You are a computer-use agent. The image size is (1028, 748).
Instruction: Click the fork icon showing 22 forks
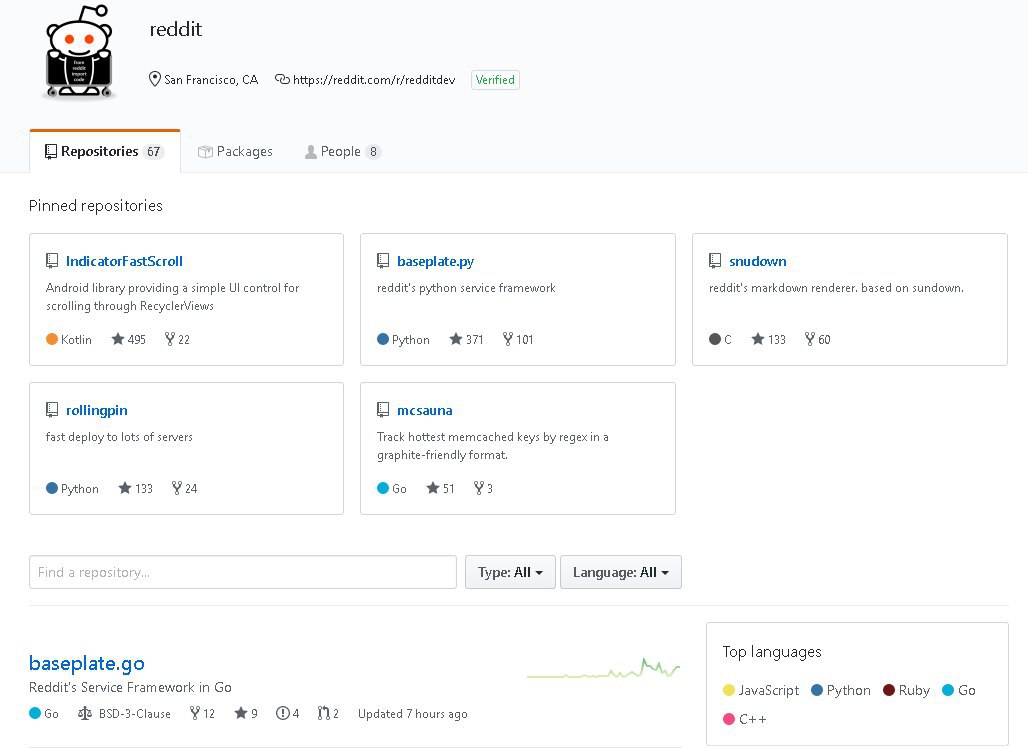click(170, 339)
